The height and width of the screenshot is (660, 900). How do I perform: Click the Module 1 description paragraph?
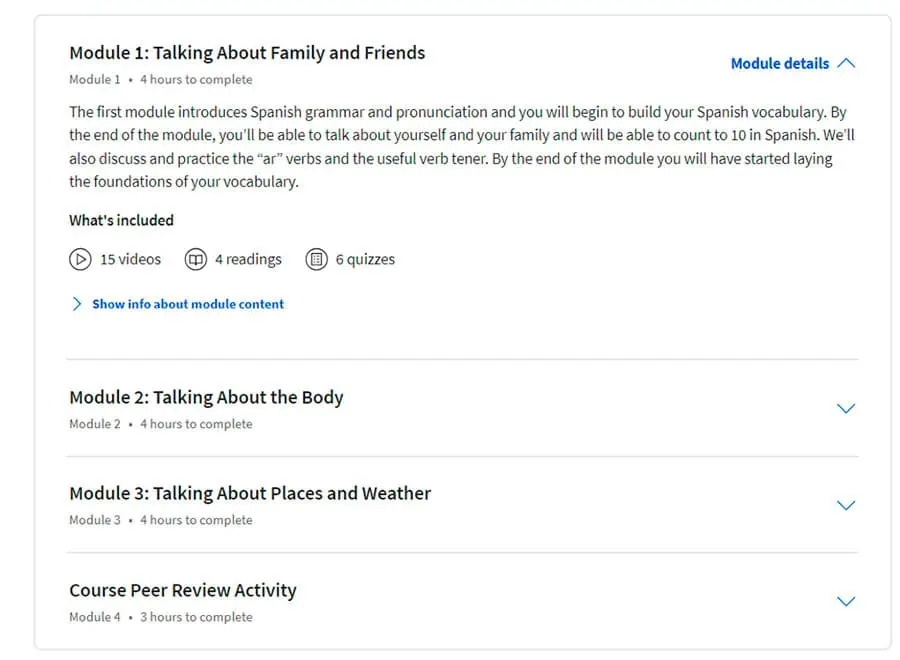(462, 147)
